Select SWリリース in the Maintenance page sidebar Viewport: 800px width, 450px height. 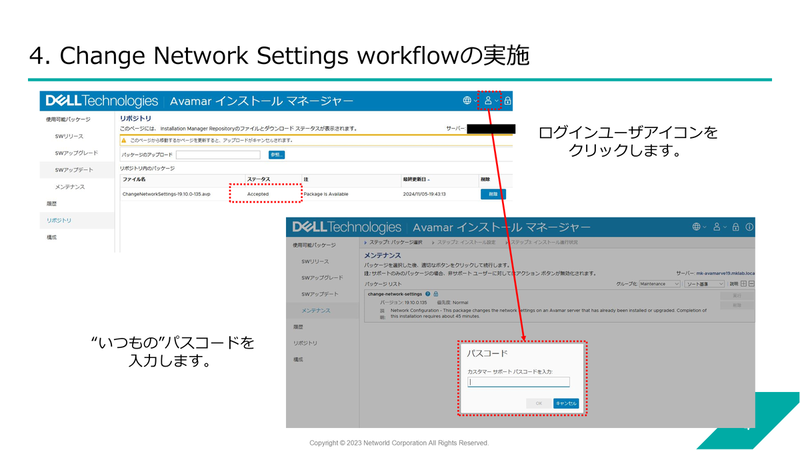[x=315, y=261]
